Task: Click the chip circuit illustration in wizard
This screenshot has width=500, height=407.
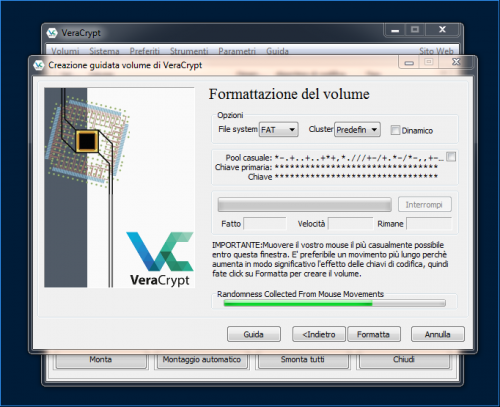Action: pyautogui.click(x=87, y=141)
